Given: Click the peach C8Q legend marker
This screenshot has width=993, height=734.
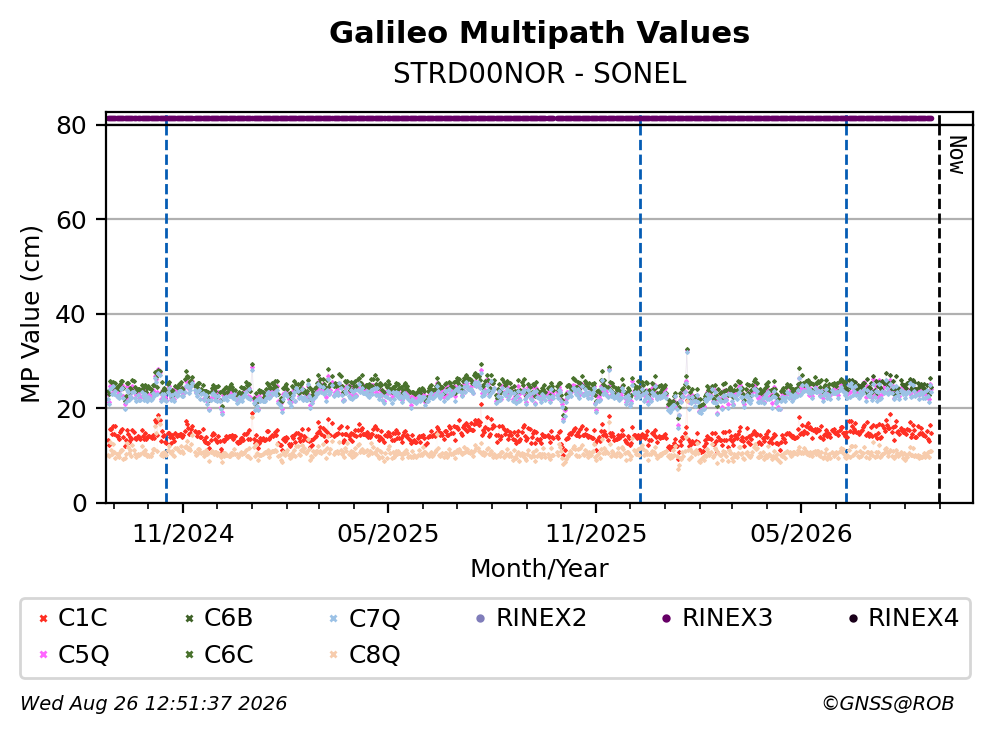Looking at the screenshot, I should coord(334,655).
